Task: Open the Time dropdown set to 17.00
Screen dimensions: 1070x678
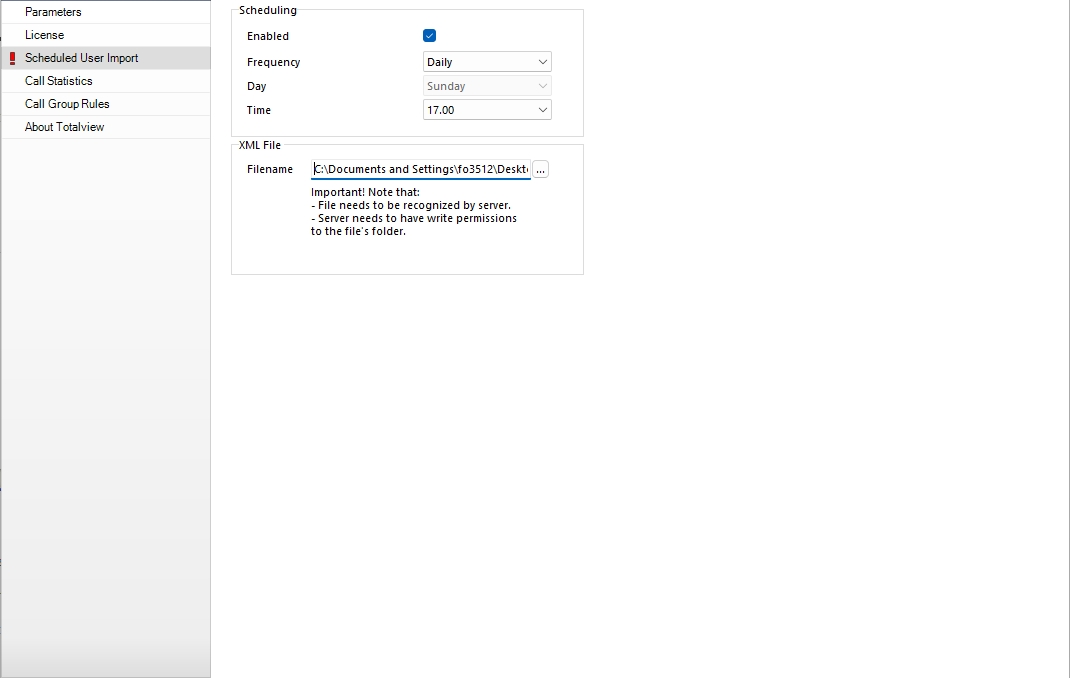Action: (487, 110)
